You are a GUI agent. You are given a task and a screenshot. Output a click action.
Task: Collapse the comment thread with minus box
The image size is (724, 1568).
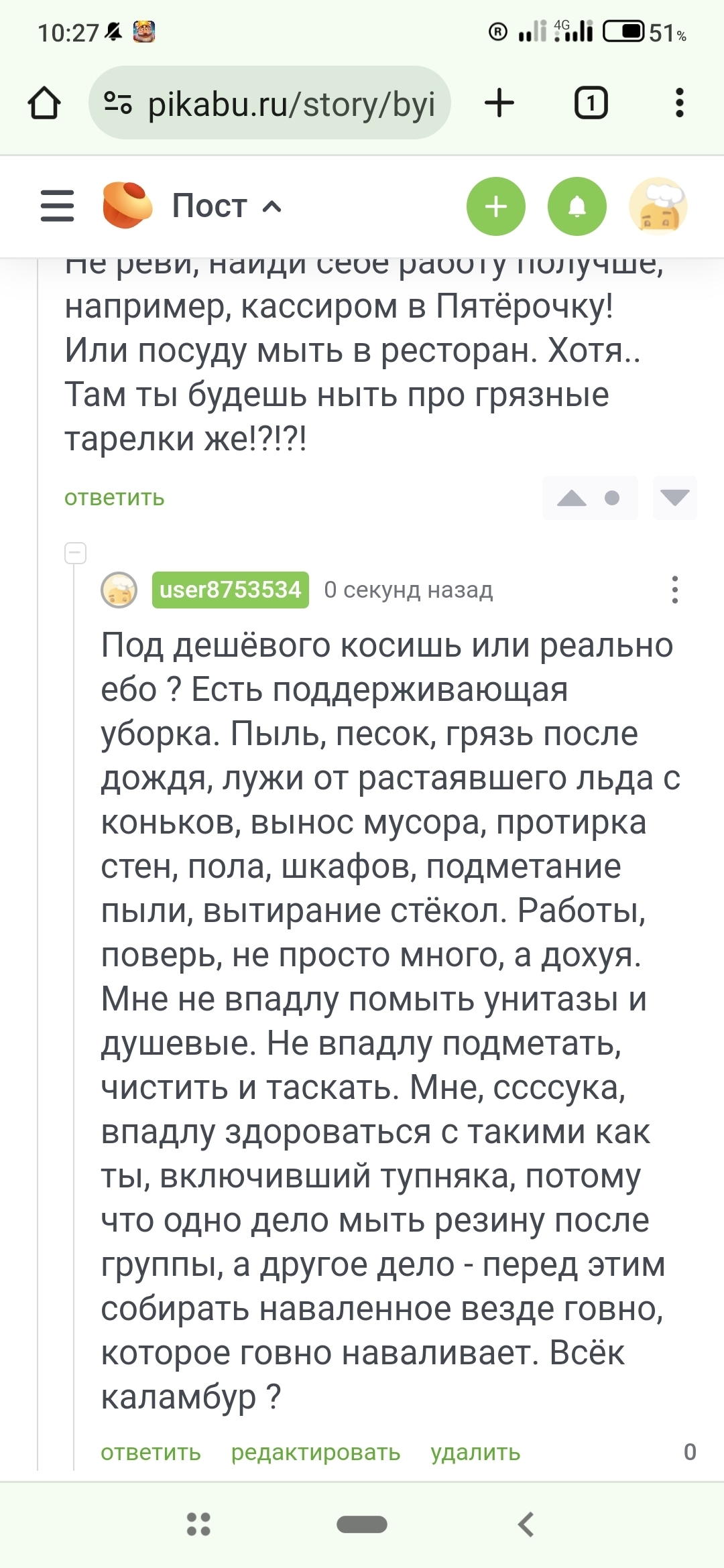point(75,553)
